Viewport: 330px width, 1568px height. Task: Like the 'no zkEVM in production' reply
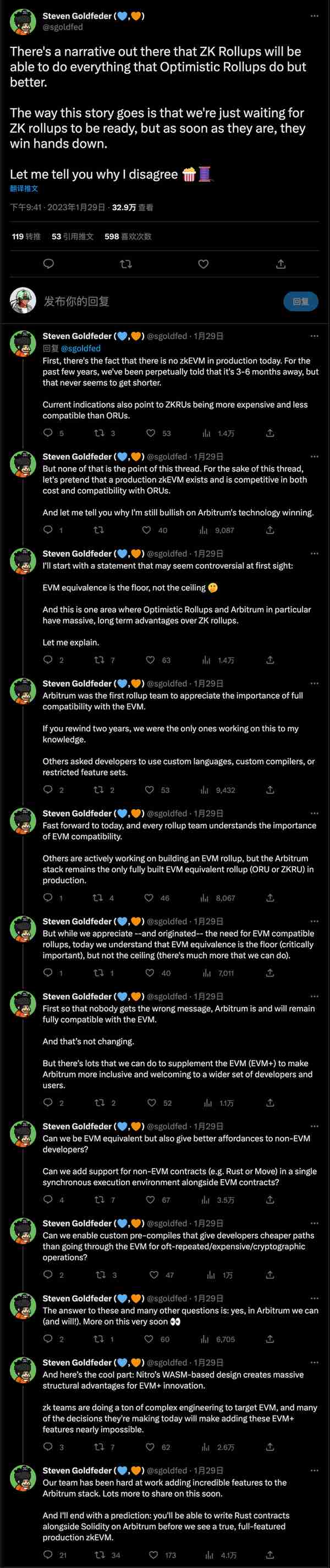click(151, 433)
